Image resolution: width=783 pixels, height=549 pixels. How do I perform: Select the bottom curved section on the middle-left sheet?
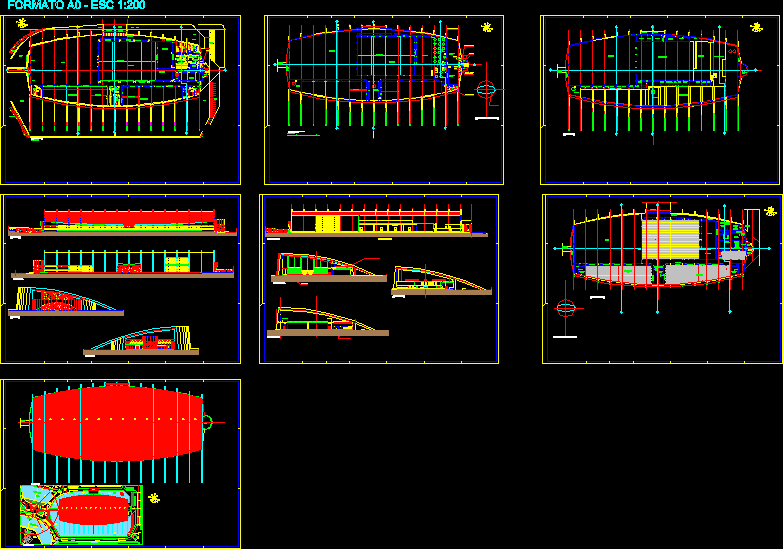[x=140, y=340]
